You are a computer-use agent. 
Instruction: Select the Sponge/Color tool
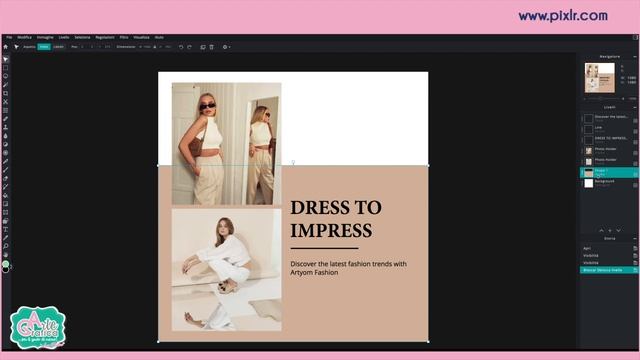(x=5, y=153)
